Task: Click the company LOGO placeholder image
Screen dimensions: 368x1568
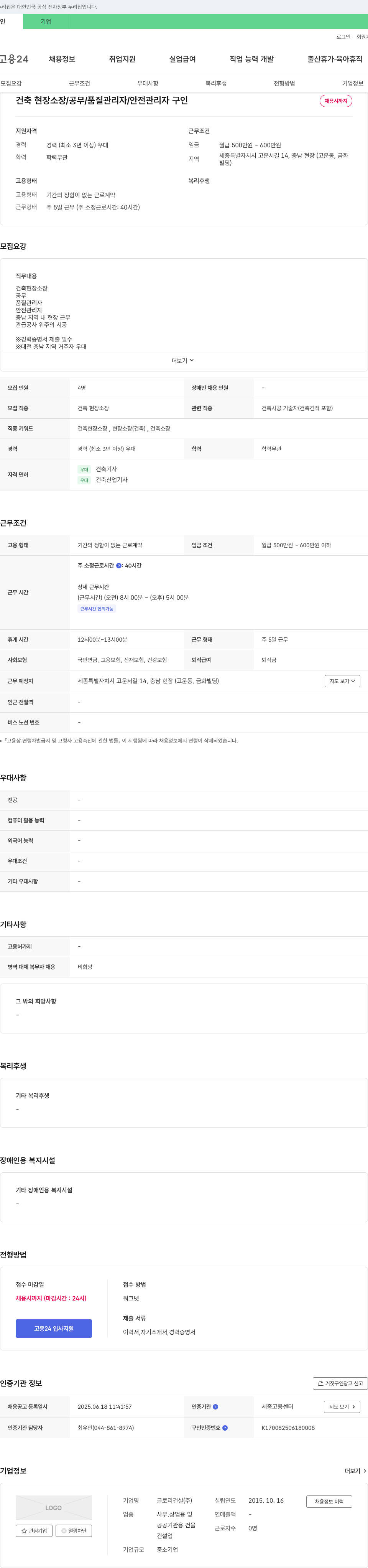Action: coord(54,1508)
